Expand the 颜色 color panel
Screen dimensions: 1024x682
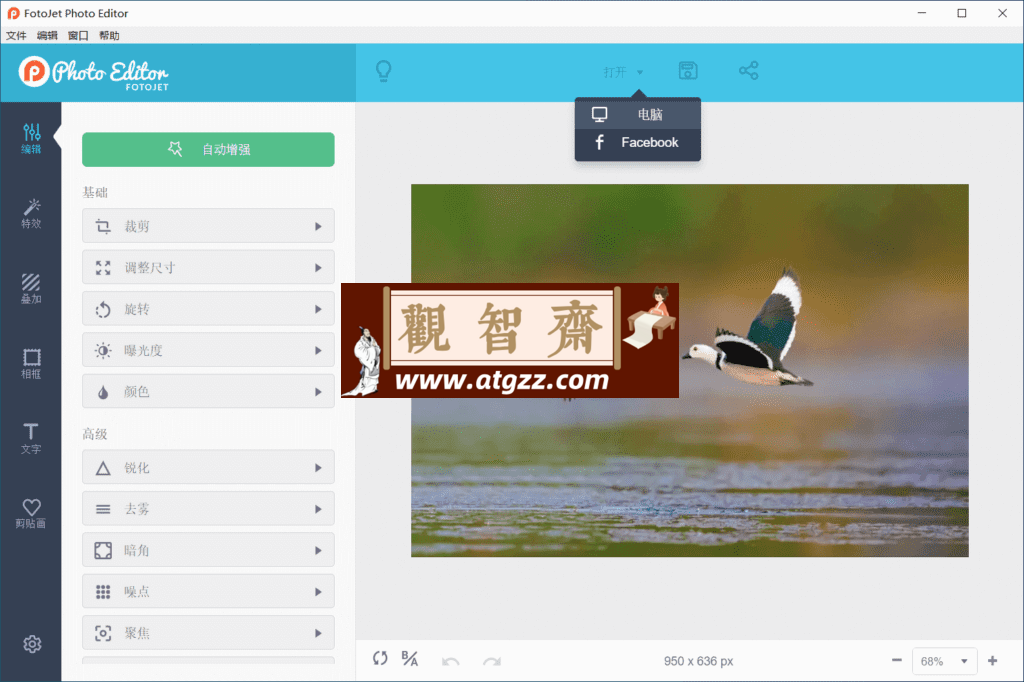(x=208, y=392)
